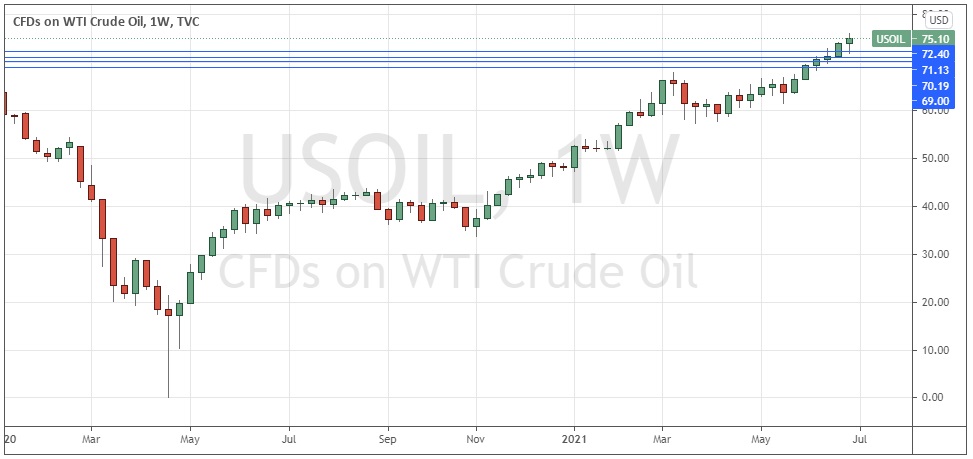
Task: Click the 40.00 price axis label
Action: coord(936,206)
